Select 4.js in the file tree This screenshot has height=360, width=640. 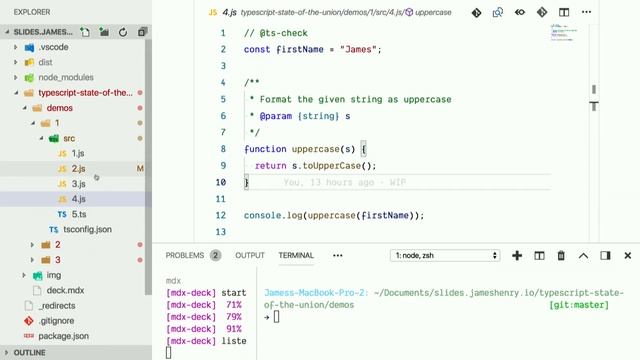(78, 199)
